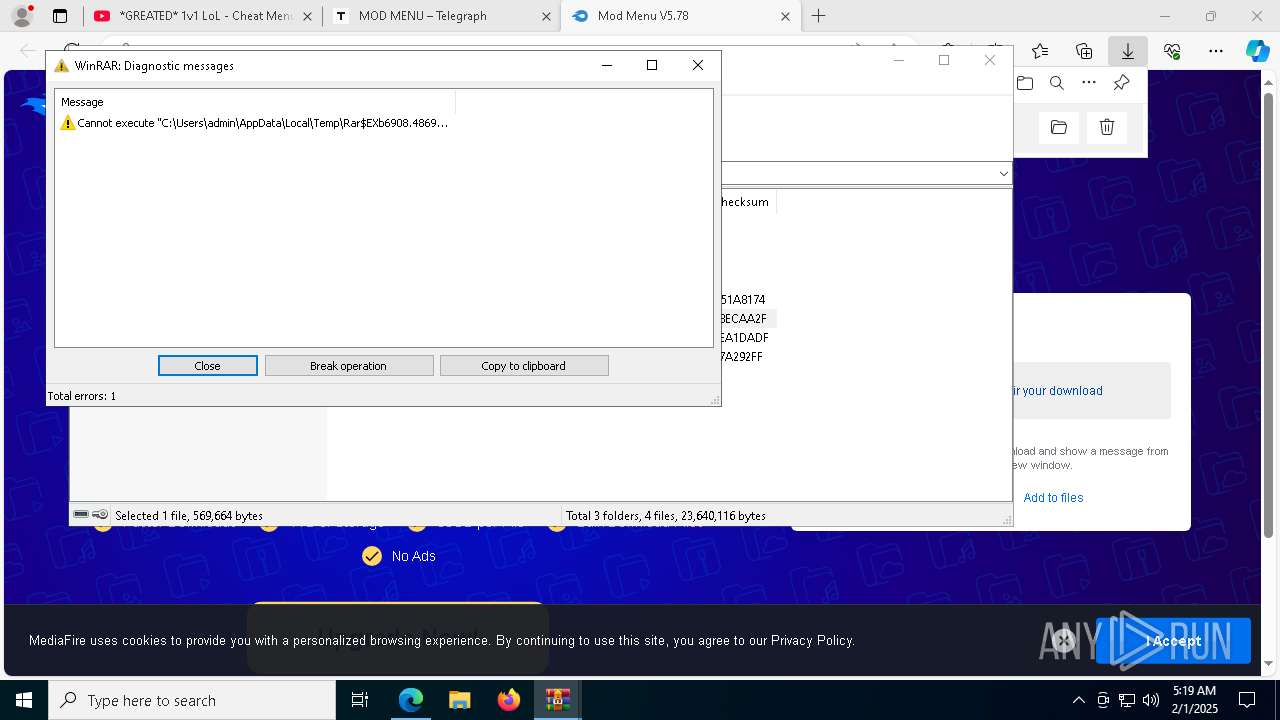Click the 'Add to files' link
The height and width of the screenshot is (720, 1280).
(x=1053, y=498)
